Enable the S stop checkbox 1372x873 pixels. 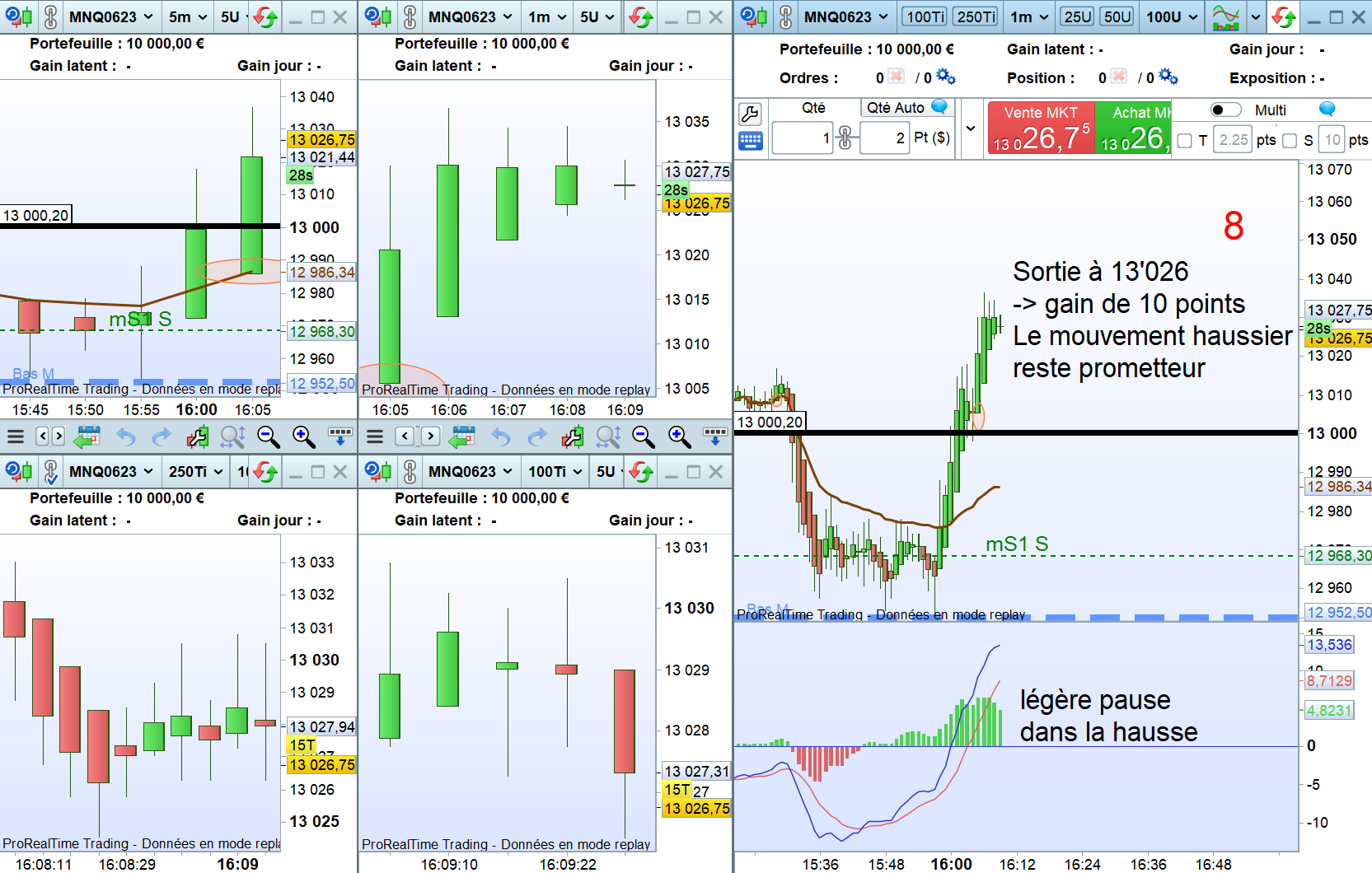pyautogui.click(x=1290, y=141)
